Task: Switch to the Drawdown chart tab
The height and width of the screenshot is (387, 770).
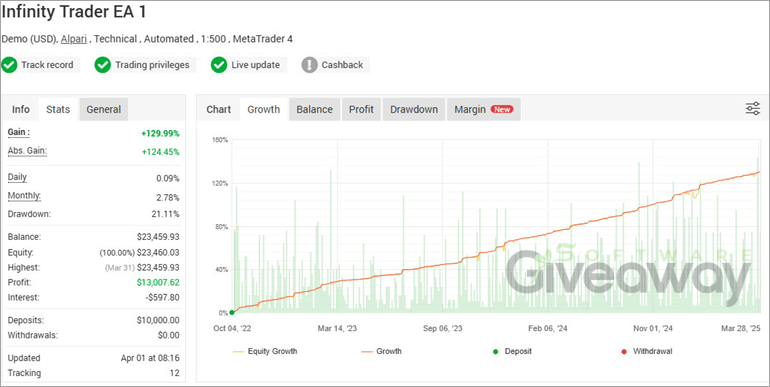Action: pyautogui.click(x=414, y=109)
